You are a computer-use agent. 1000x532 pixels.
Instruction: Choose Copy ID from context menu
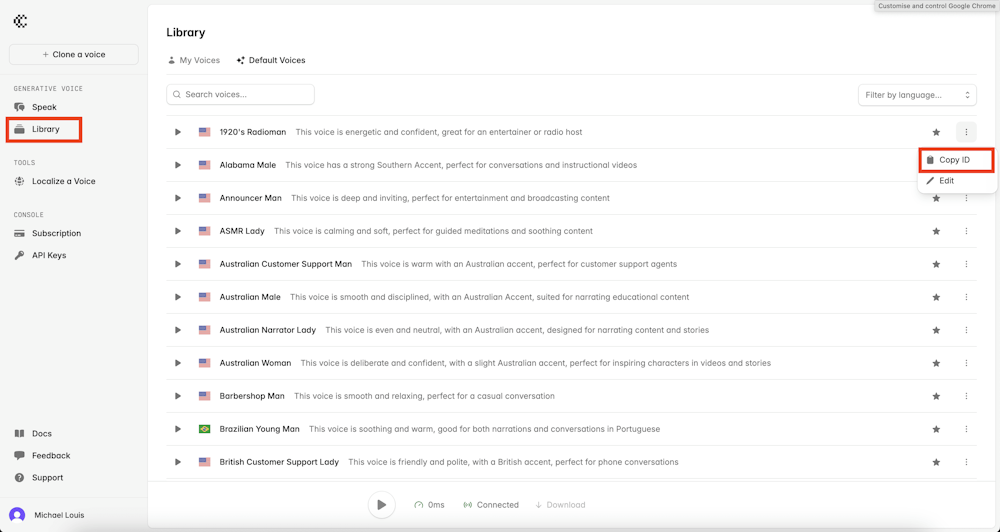(955, 160)
